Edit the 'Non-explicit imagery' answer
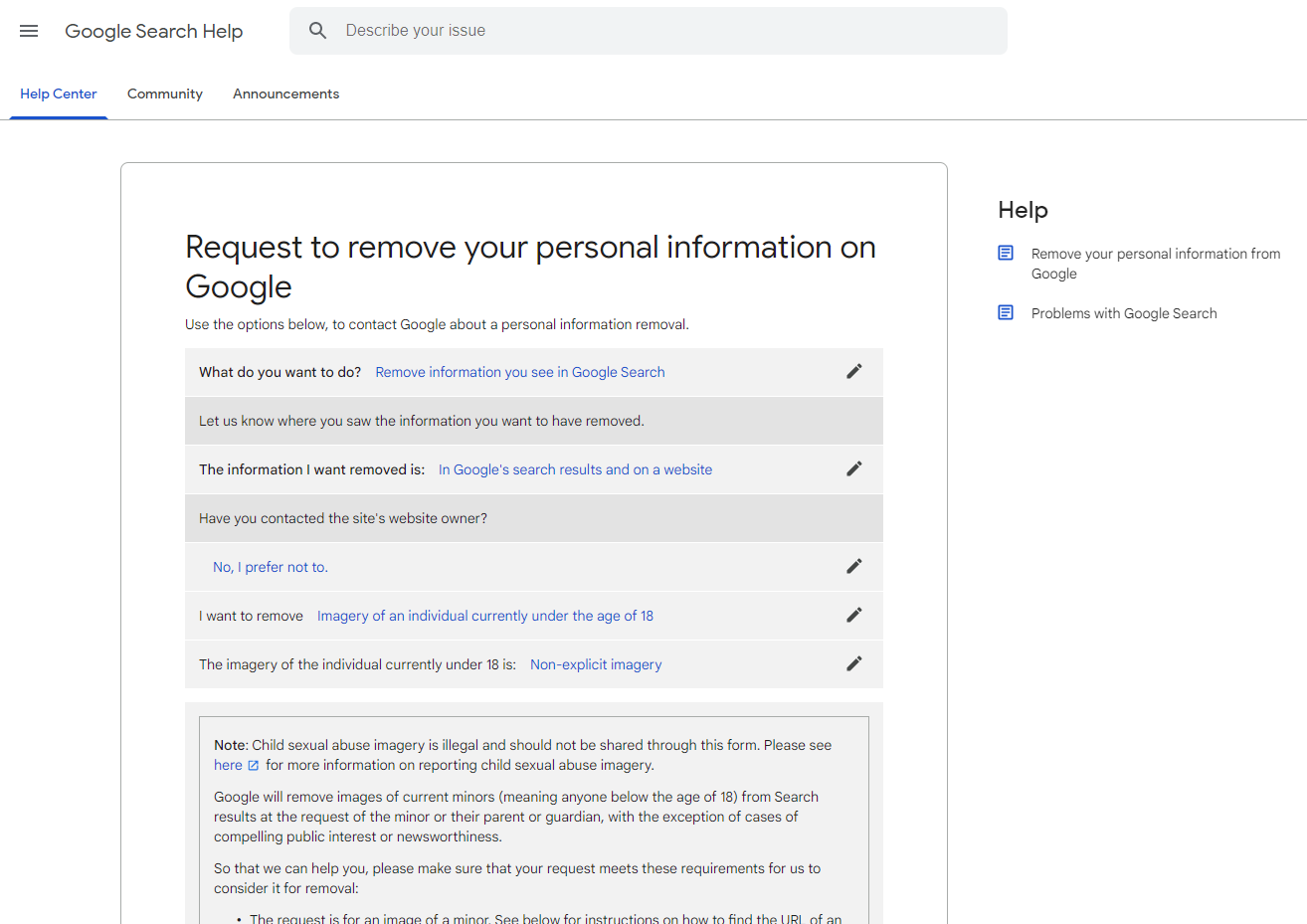This screenshot has width=1307, height=924. click(x=853, y=663)
